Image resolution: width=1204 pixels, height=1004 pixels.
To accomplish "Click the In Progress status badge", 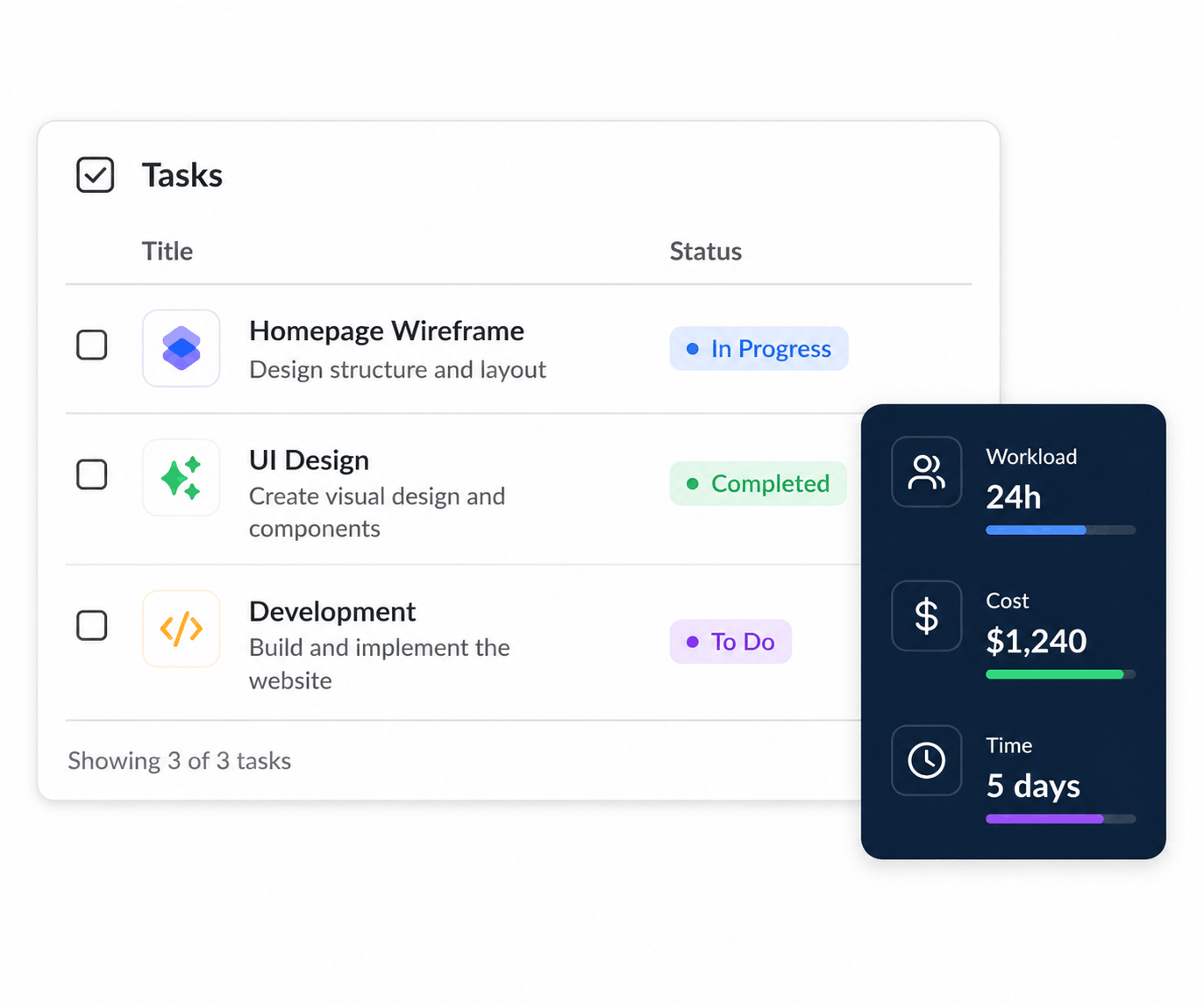I will [759, 348].
